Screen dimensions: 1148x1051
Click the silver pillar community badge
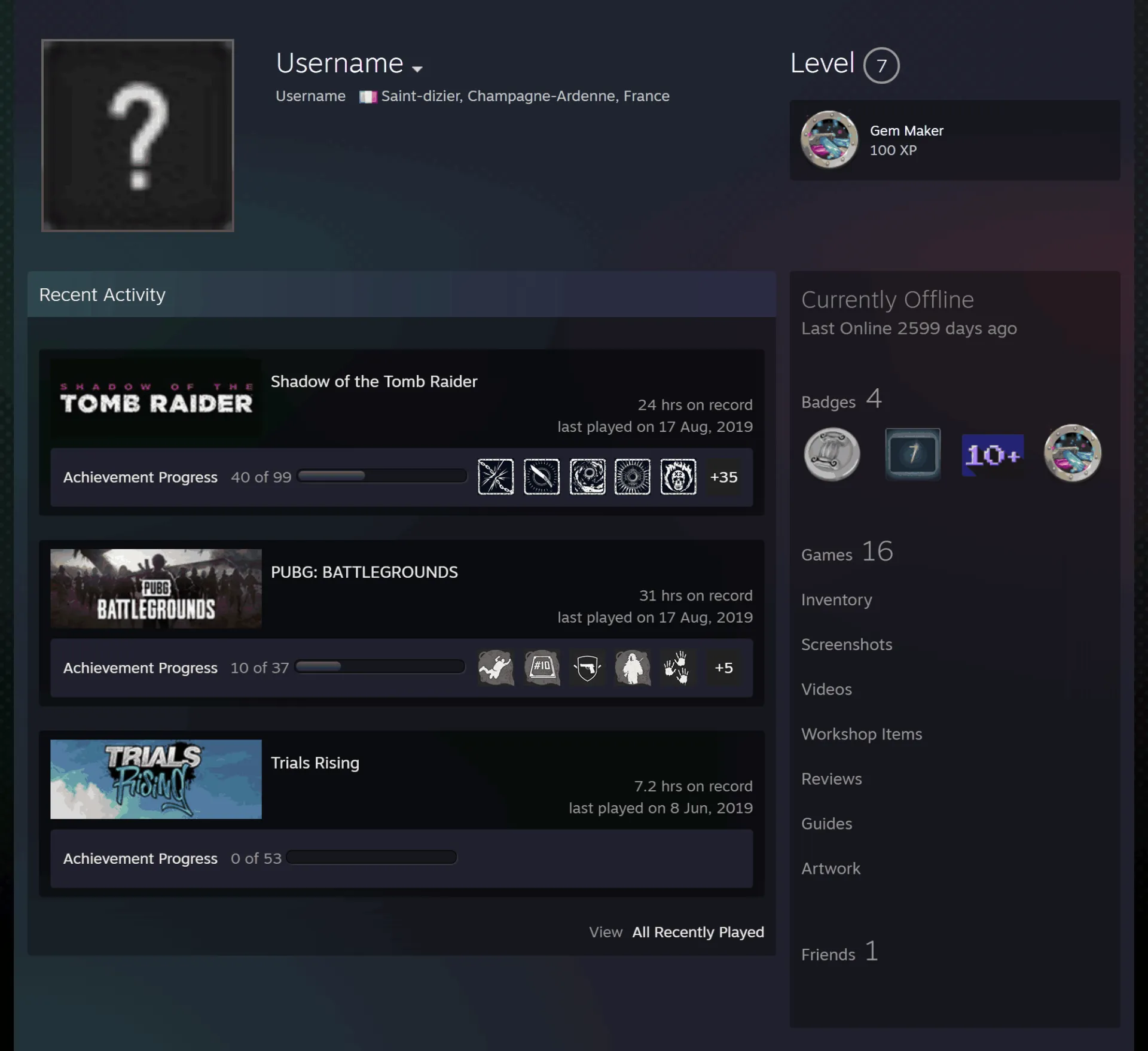(832, 454)
